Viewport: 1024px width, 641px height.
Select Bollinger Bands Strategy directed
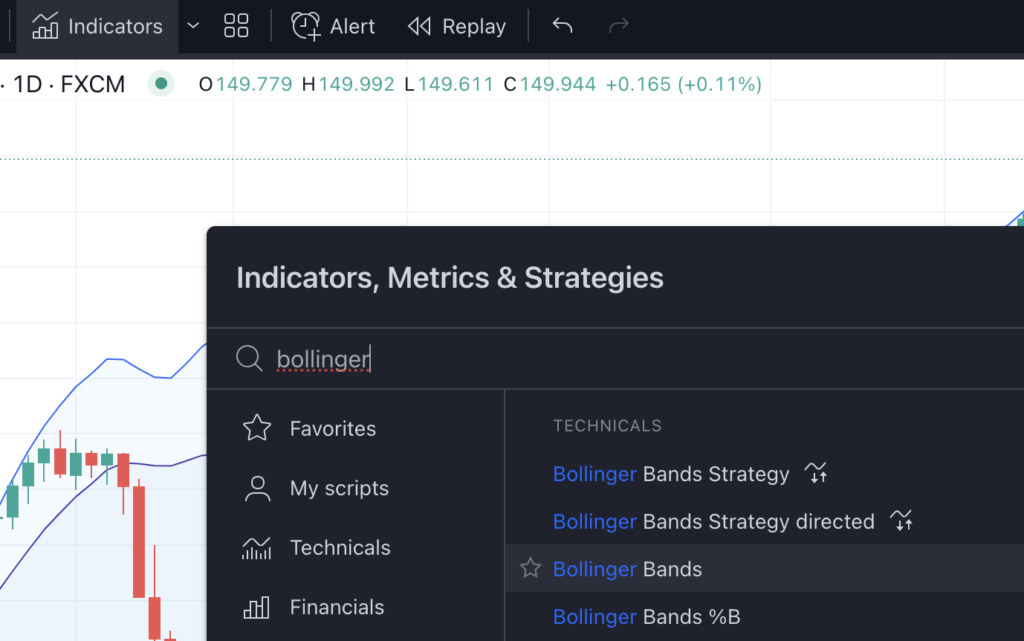click(713, 521)
